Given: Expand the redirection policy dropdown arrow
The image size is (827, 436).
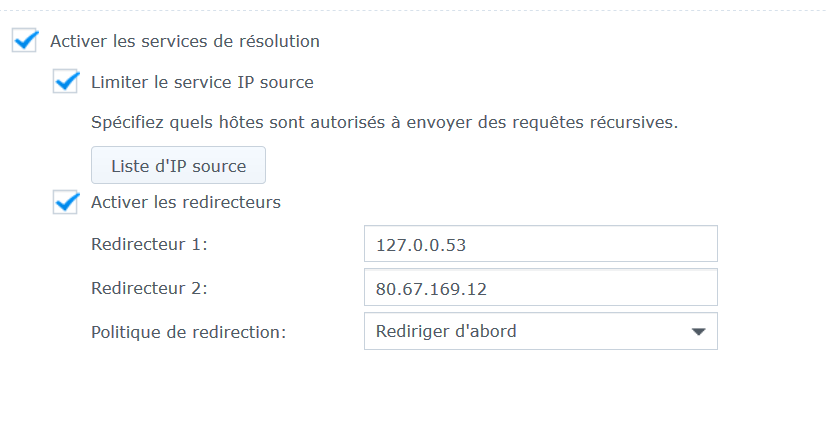Looking at the screenshot, I should coord(698,331).
